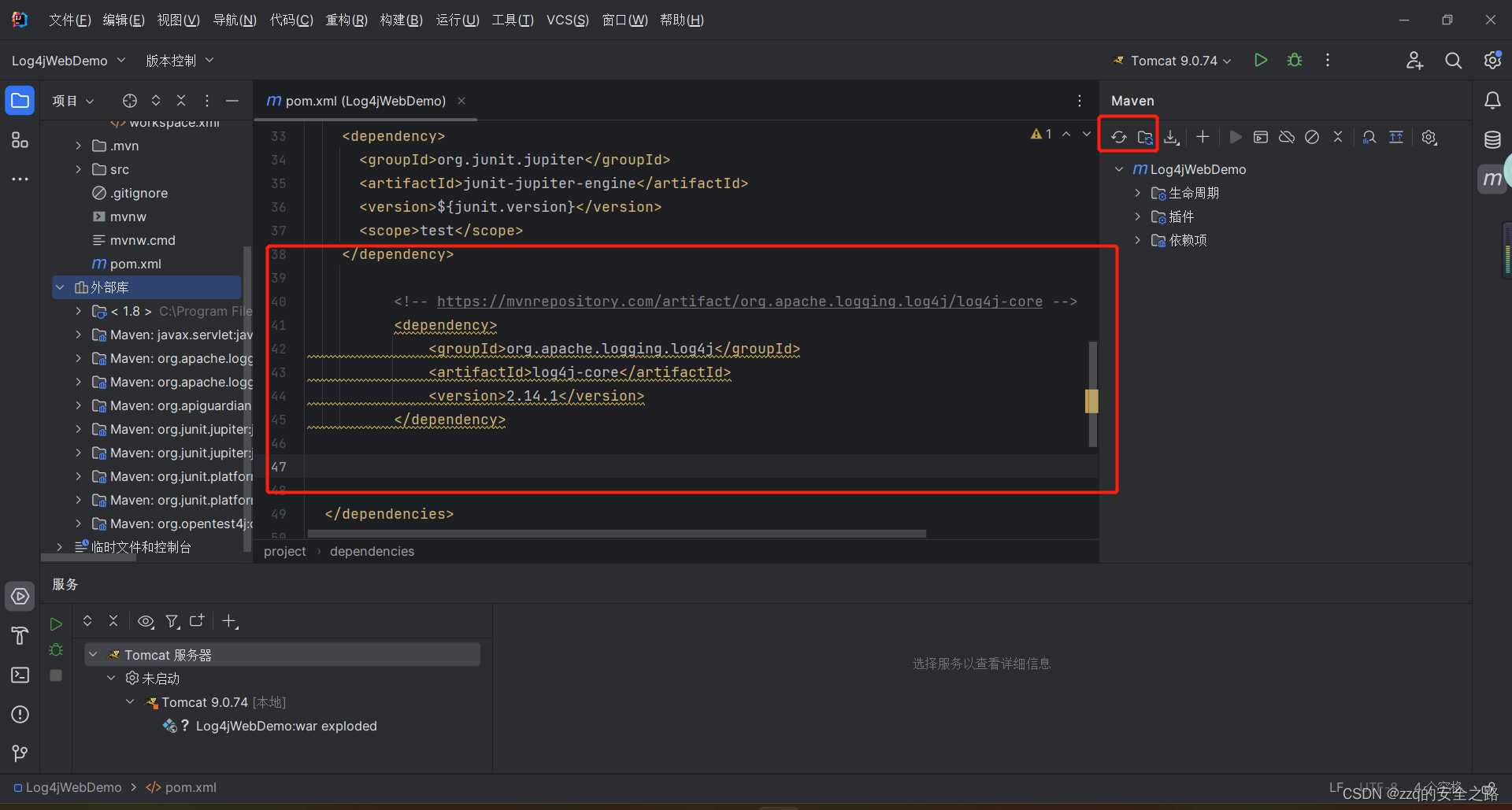Add new service with plus

(x=229, y=621)
